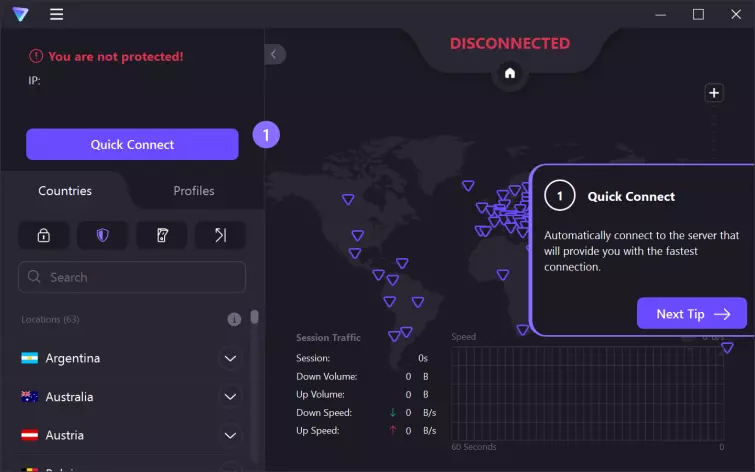Zoom in the map with plus button
This screenshot has width=755, height=472.
point(714,93)
